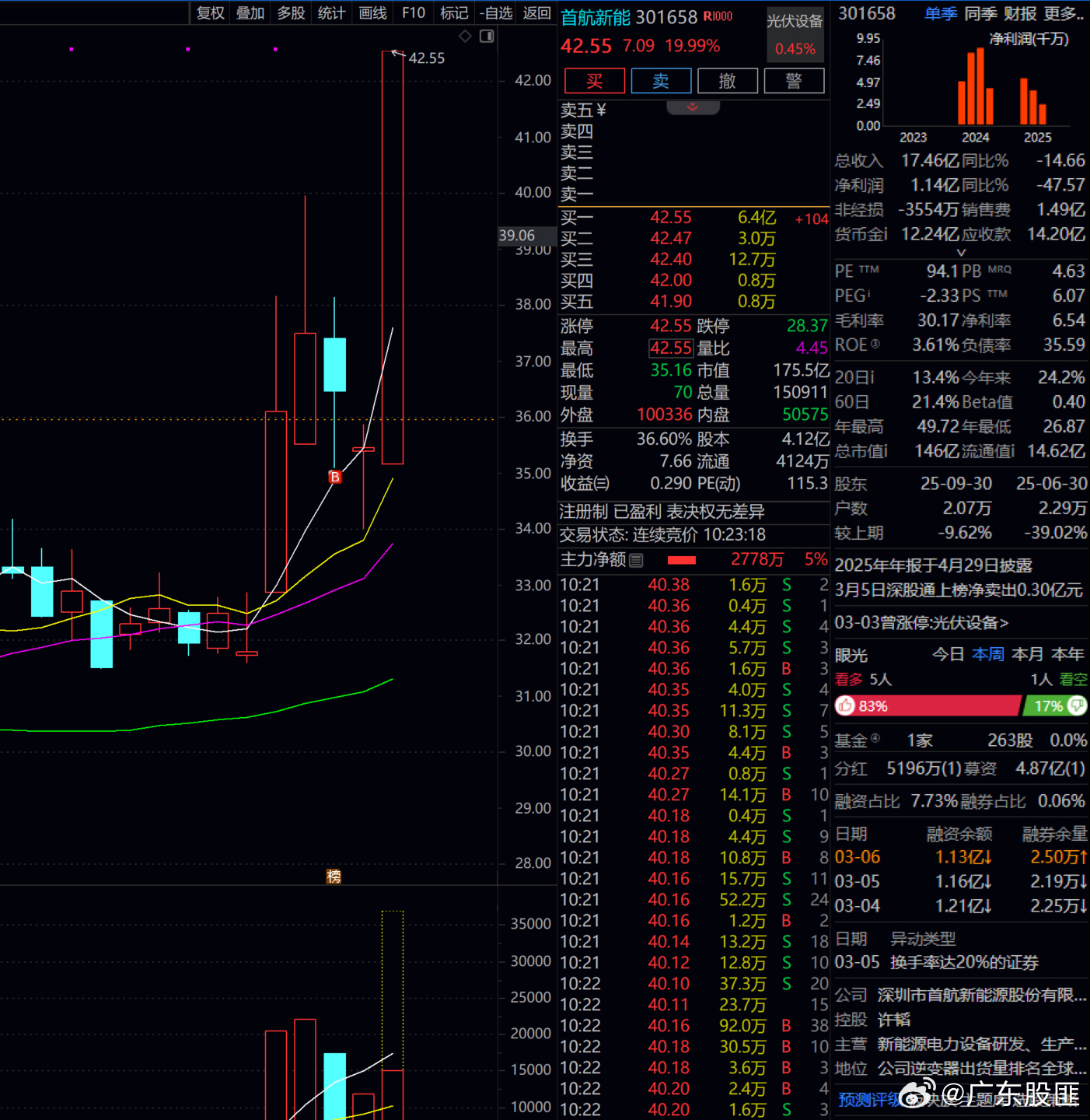Click the info icon next to 基金
1090x1120 pixels.
point(875,738)
